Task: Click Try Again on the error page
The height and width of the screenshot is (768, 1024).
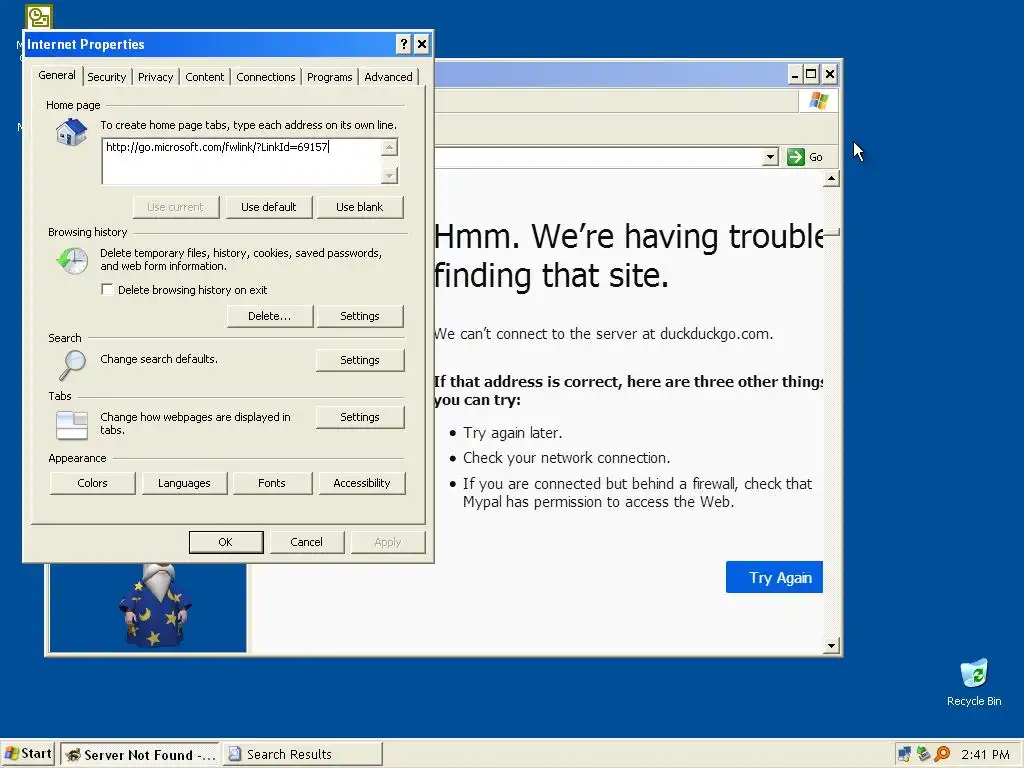Action: [774, 577]
